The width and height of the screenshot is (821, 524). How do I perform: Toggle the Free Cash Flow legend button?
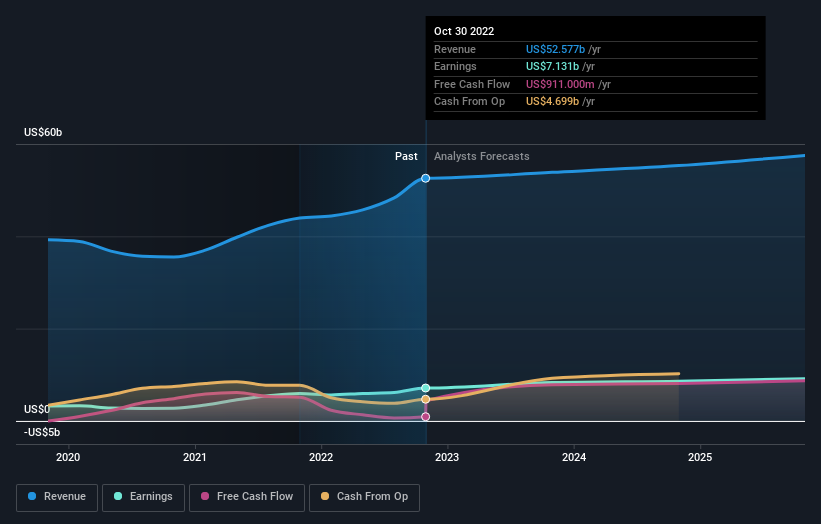[x=247, y=497]
